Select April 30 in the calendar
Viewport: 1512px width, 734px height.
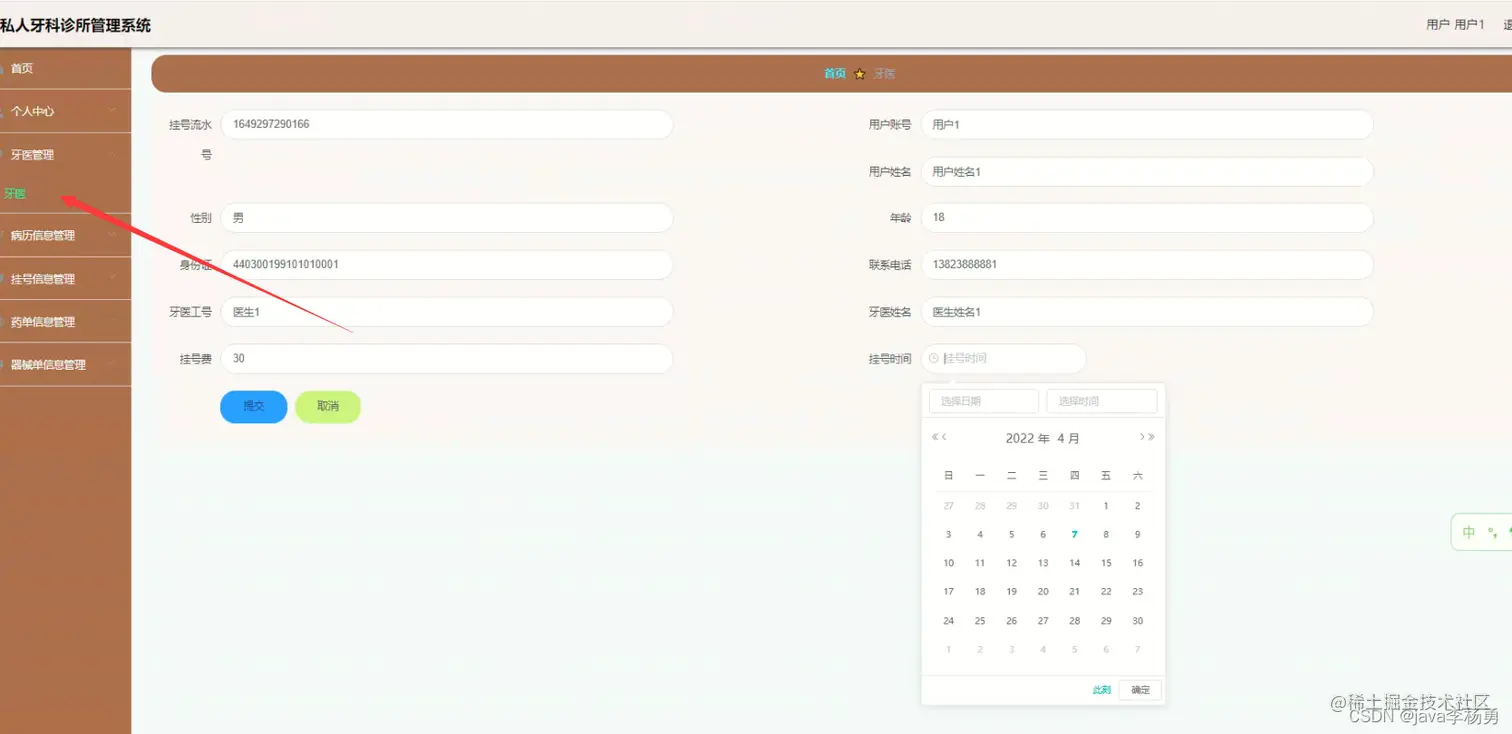click(x=1137, y=621)
